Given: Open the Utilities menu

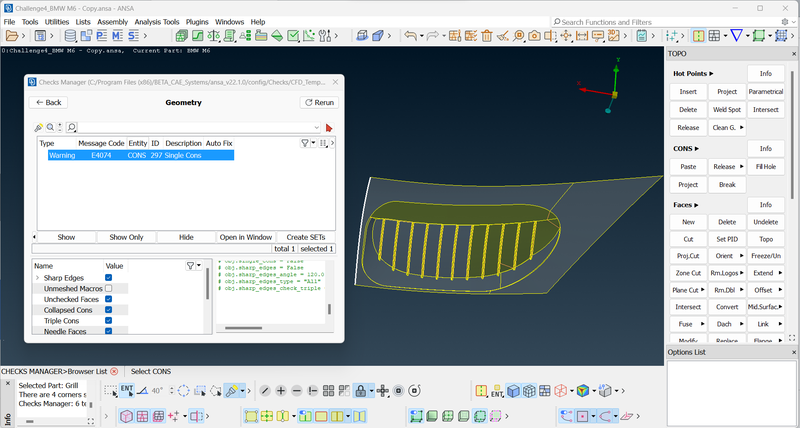Looking at the screenshot, I should [57, 22].
